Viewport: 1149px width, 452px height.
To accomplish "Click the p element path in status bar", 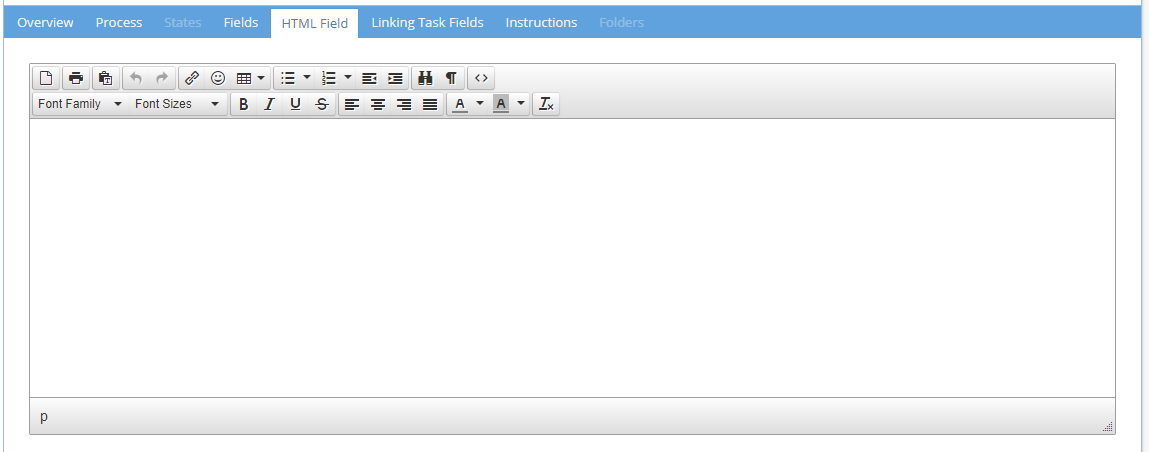I will (44, 416).
